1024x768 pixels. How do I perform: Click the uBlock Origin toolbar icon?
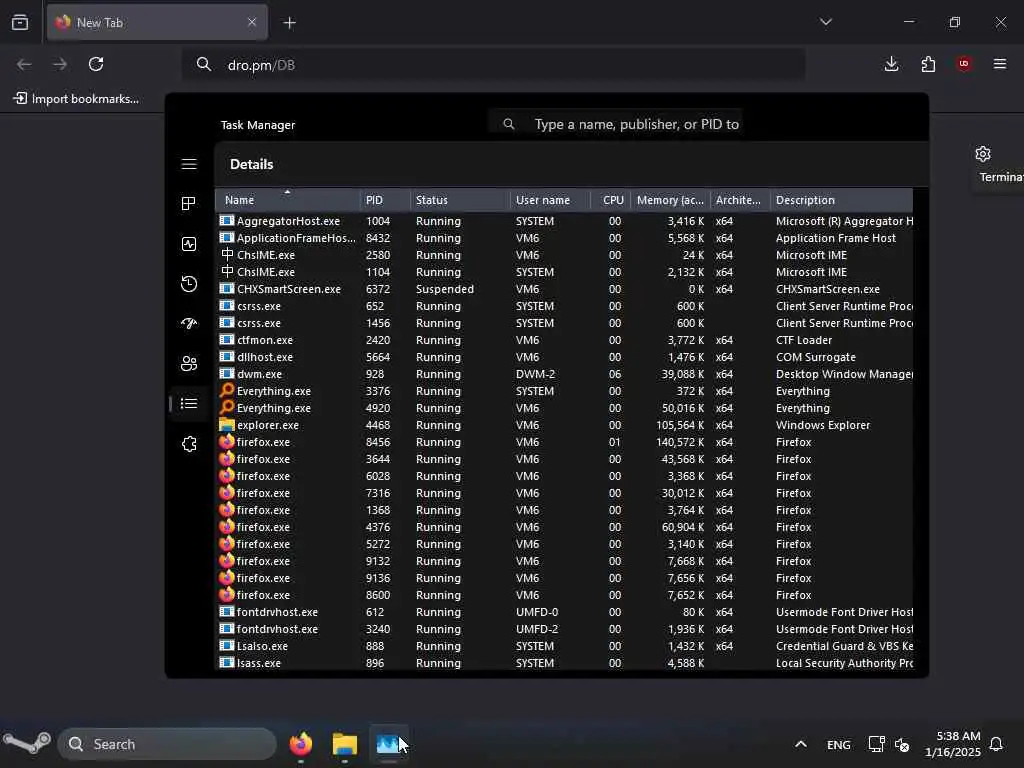pyautogui.click(x=963, y=63)
